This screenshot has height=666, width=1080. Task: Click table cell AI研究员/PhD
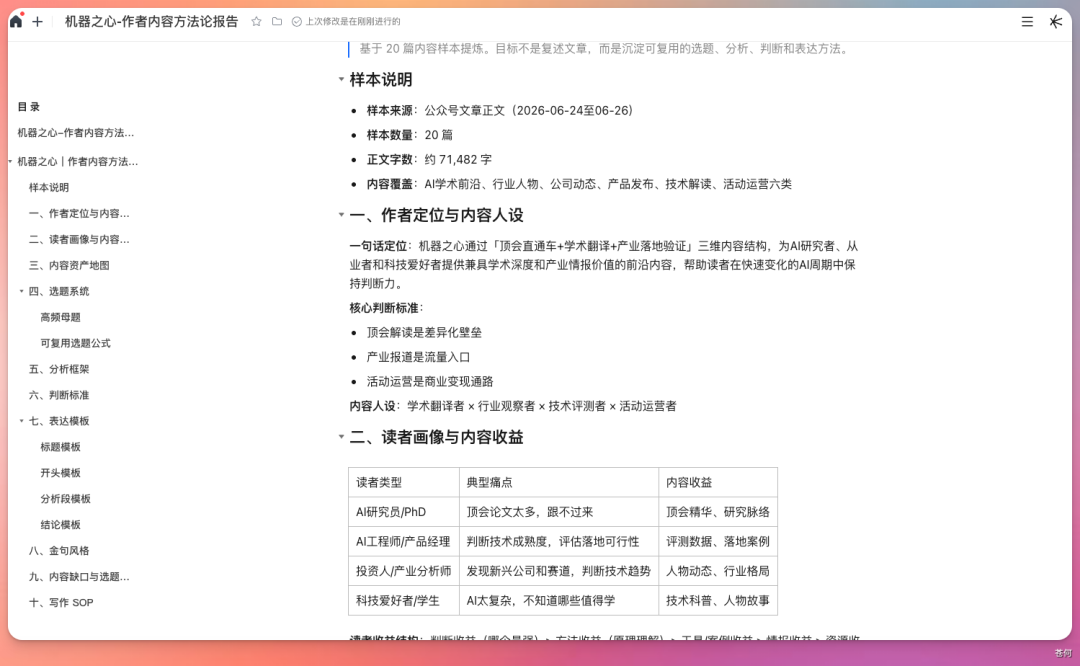point(404,512)
